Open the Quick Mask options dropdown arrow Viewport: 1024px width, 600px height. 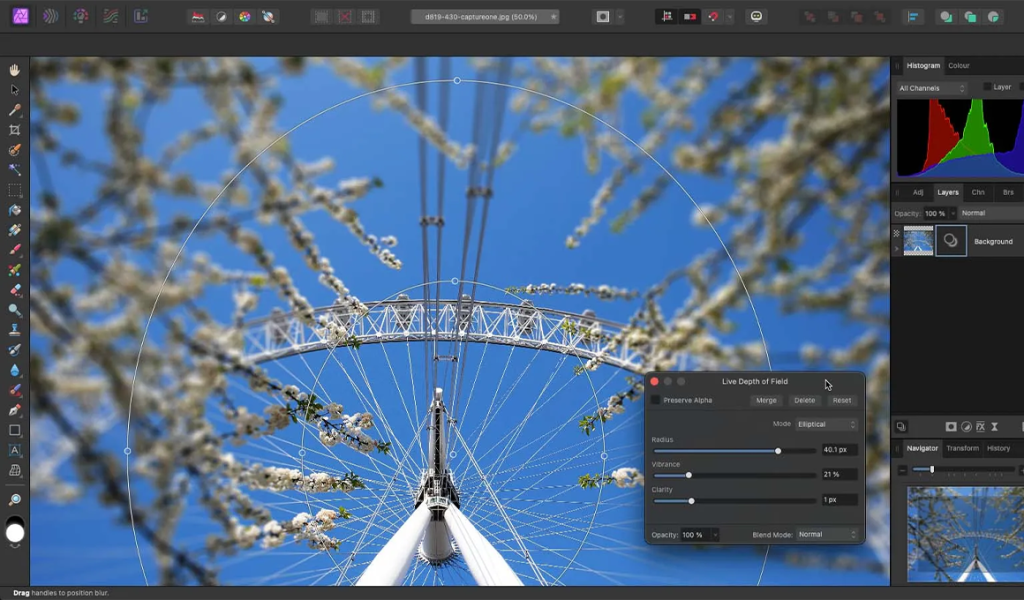pyautogui.click(x=620, y=17)
